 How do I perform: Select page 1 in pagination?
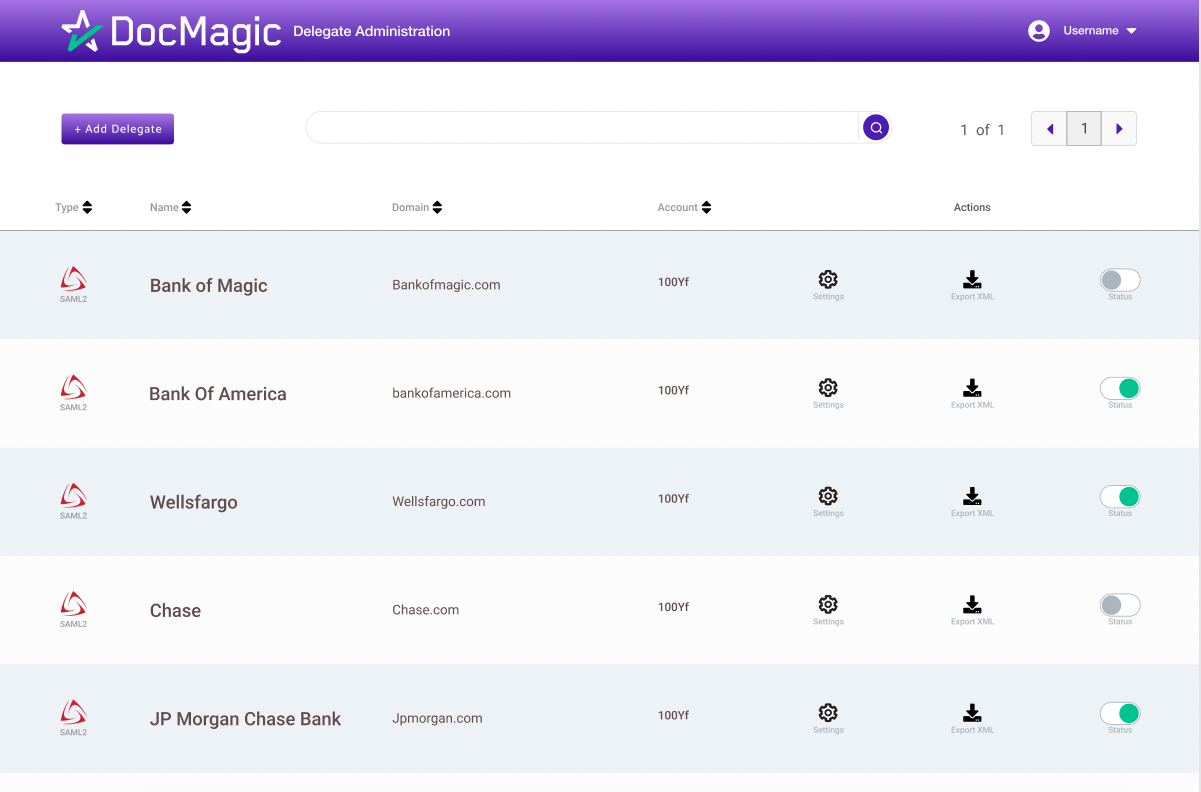pos(1084,129)
